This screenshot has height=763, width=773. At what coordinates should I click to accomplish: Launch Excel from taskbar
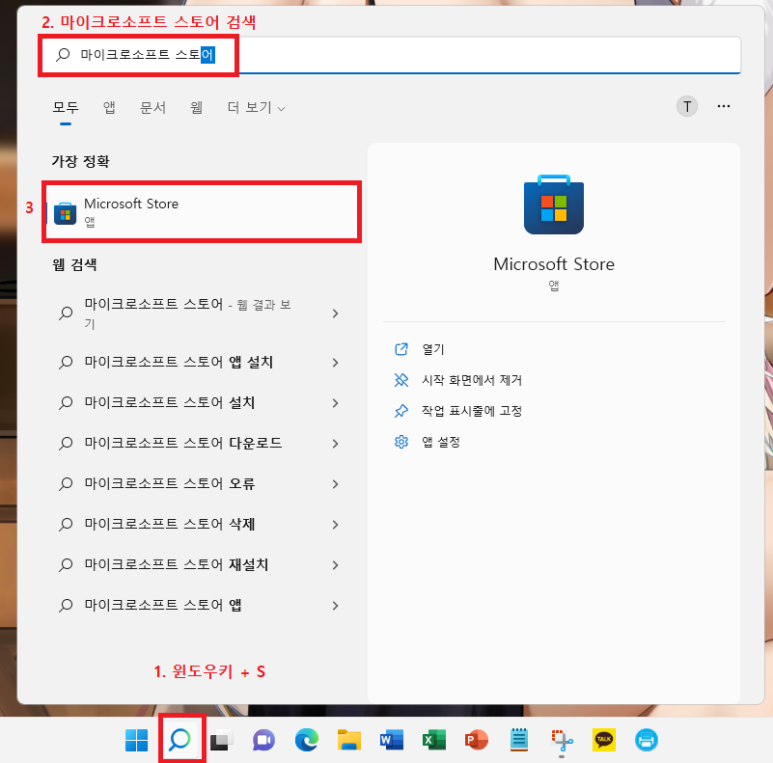pos(434,740)
